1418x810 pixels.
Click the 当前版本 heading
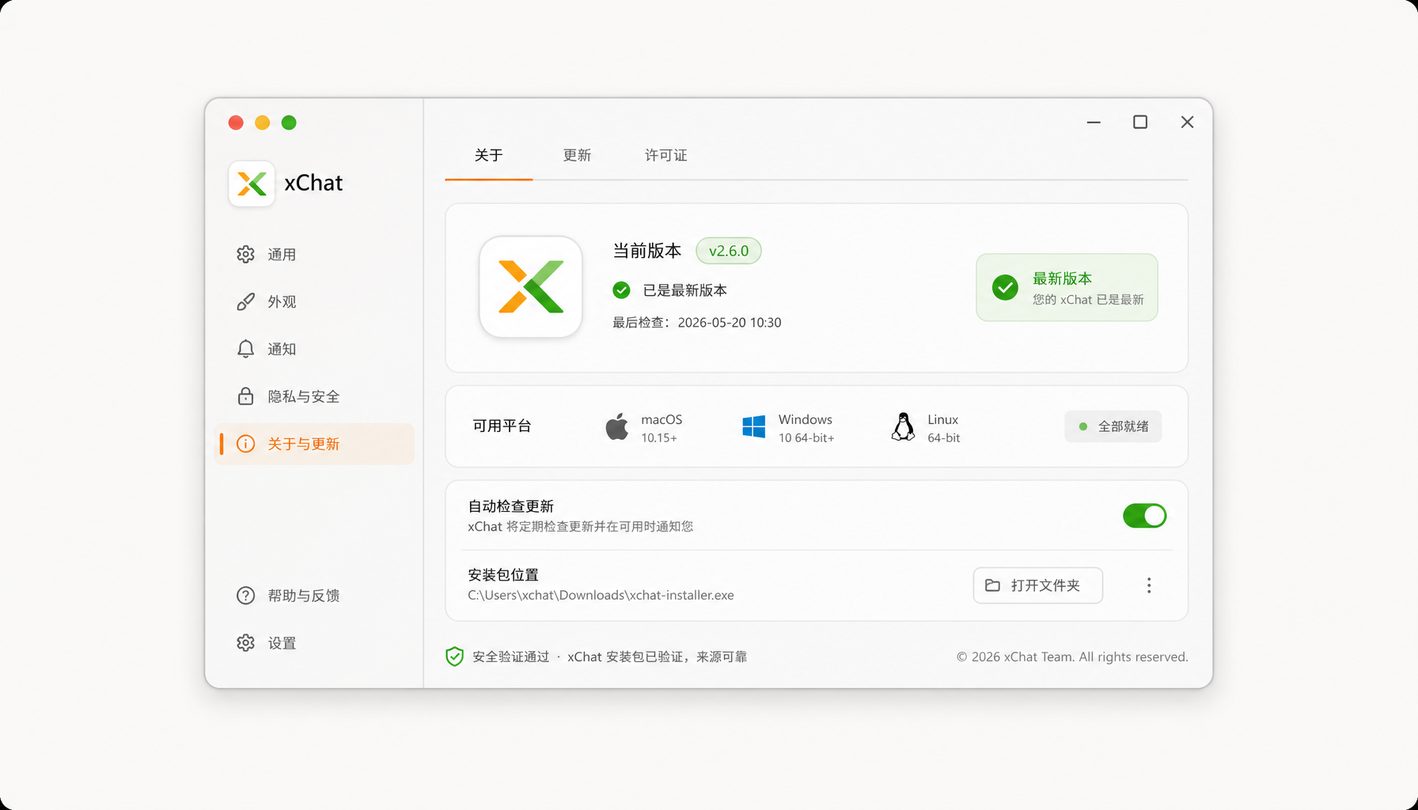(647, 251)
